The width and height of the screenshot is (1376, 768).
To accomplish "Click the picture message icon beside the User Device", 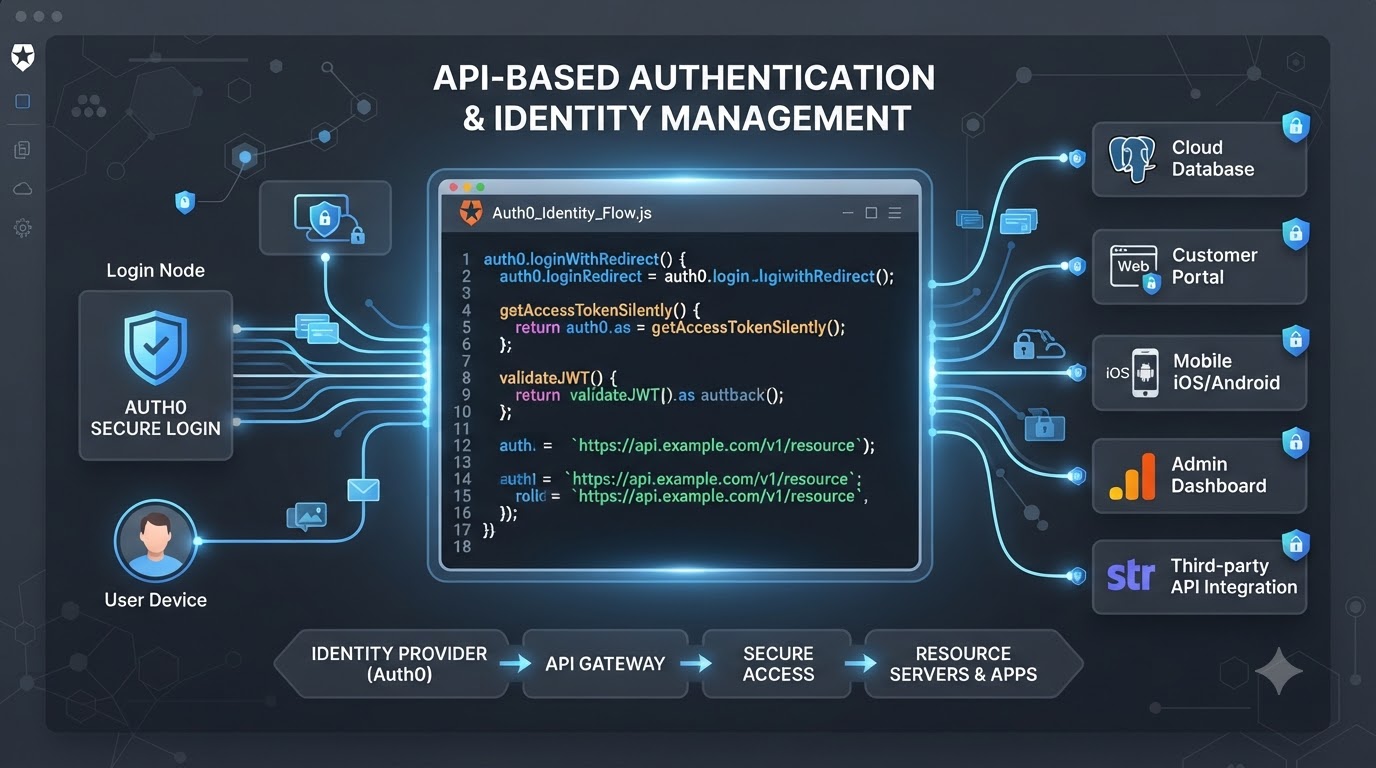I will (x=306, y=515).
